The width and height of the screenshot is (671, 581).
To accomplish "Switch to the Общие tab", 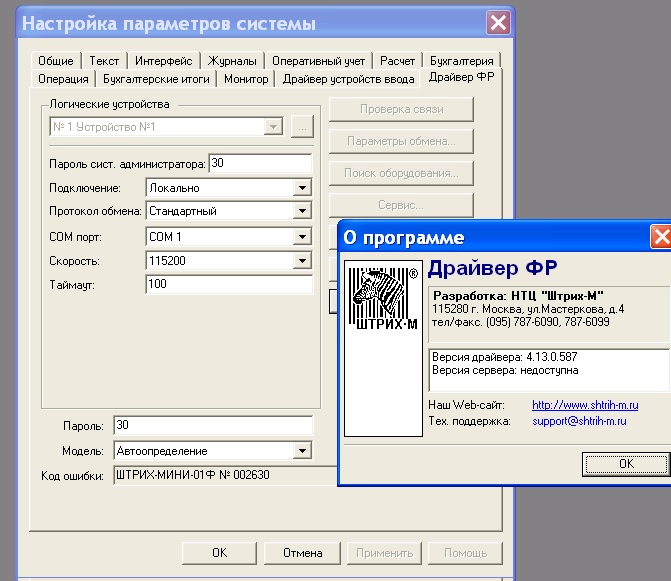I will coord(56,61).
